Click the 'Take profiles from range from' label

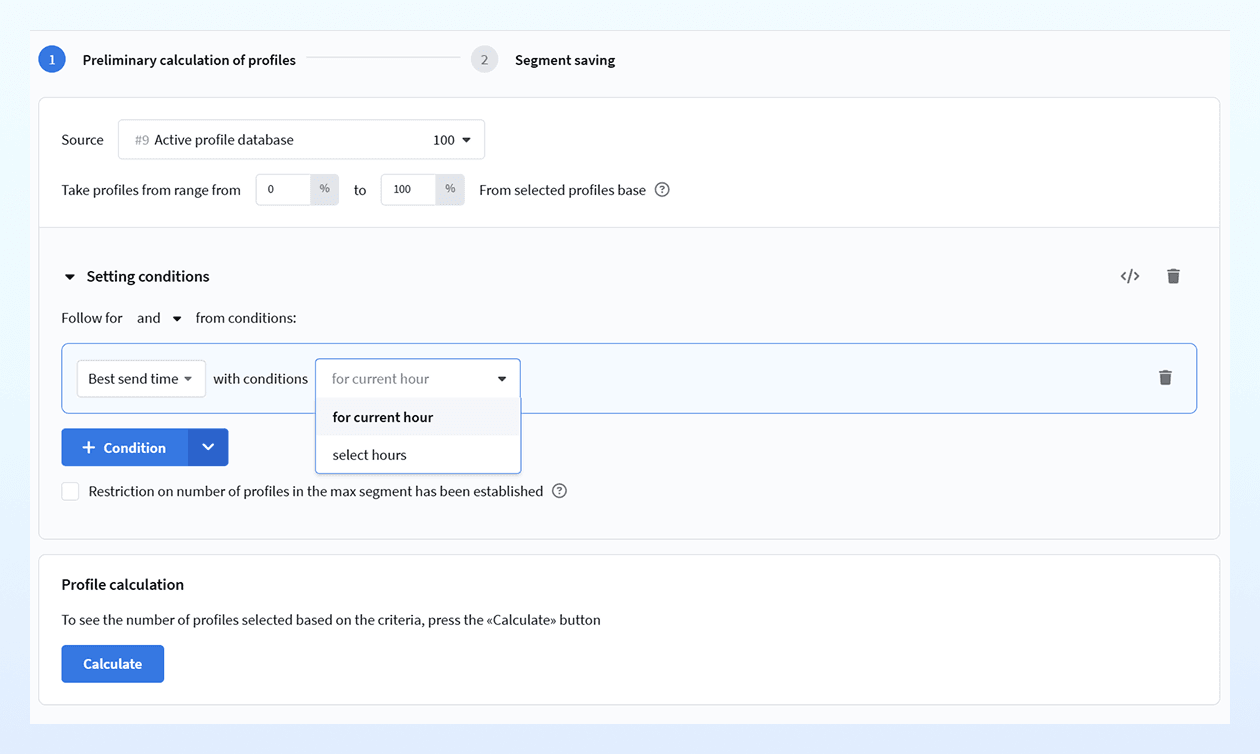pos(151,190)
